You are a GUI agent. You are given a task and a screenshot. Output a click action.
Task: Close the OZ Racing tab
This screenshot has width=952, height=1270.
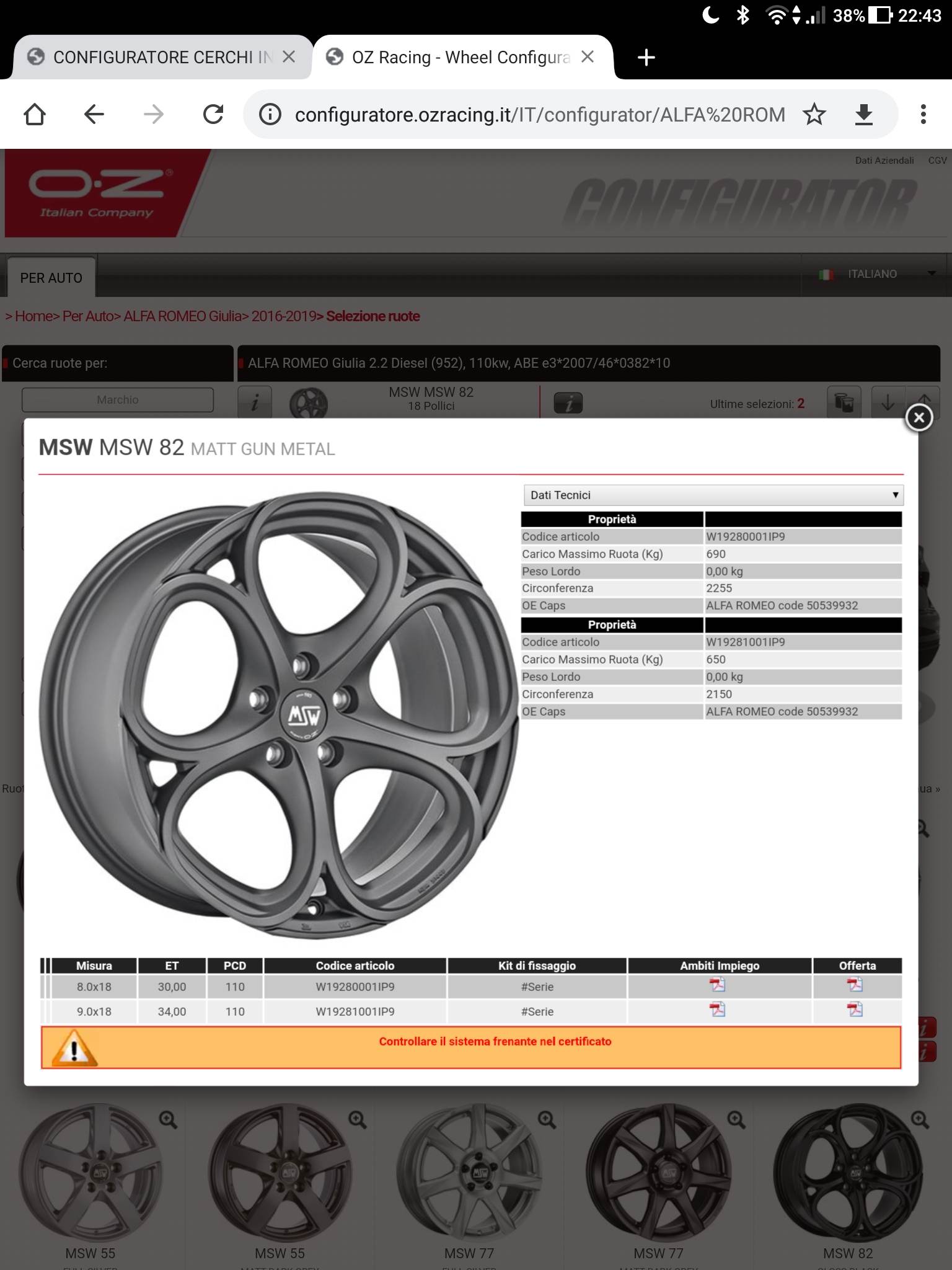click(x=588, y=57)
